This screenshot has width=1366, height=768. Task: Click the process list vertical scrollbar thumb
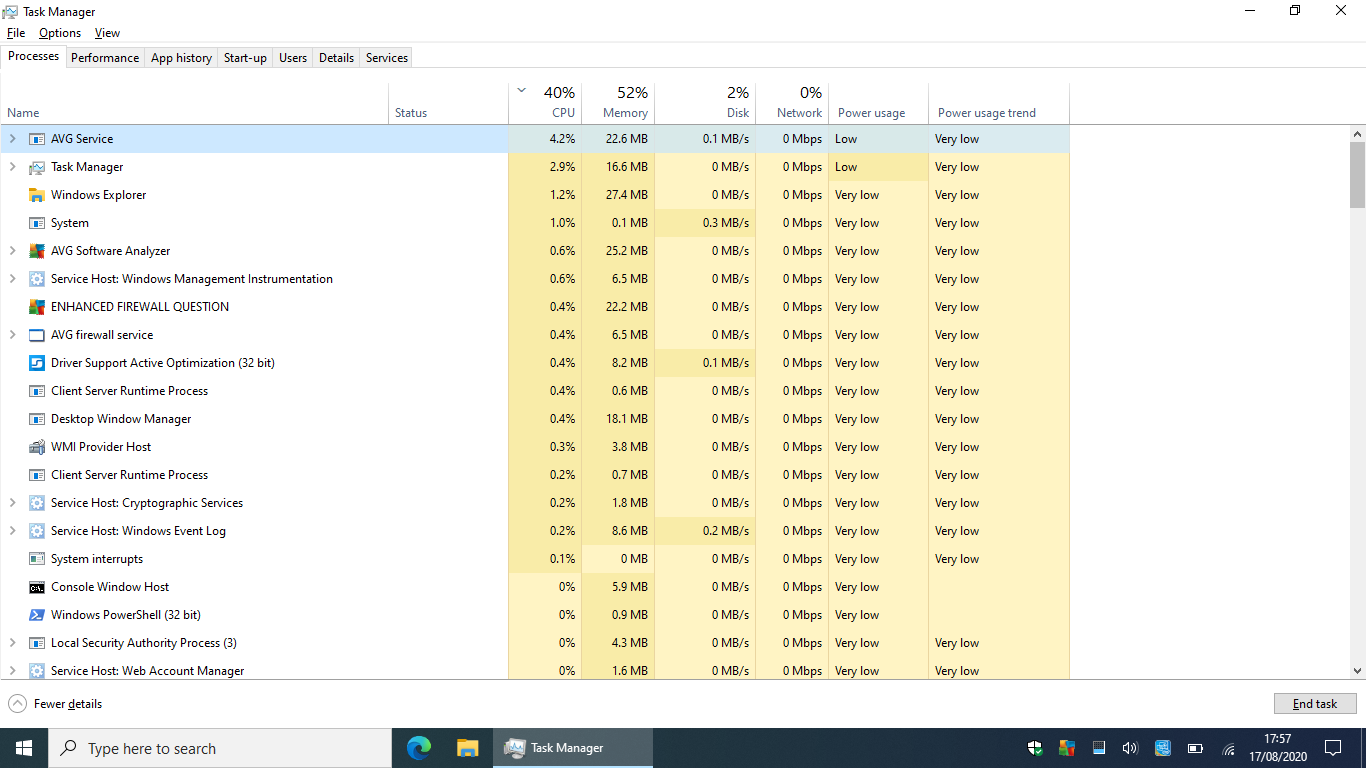pos(1357,174)
